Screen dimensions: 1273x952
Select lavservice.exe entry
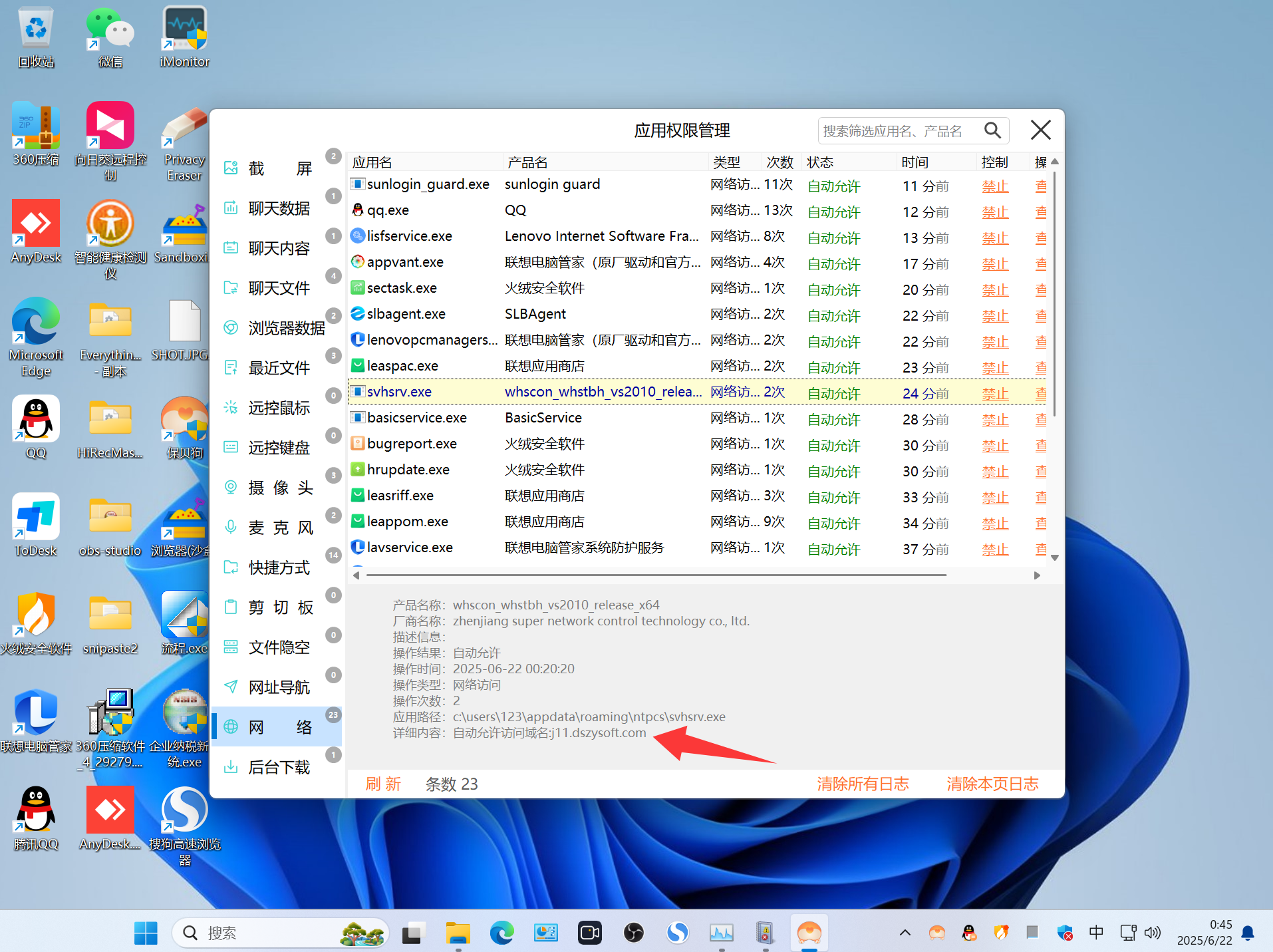(x=697, y=548)
